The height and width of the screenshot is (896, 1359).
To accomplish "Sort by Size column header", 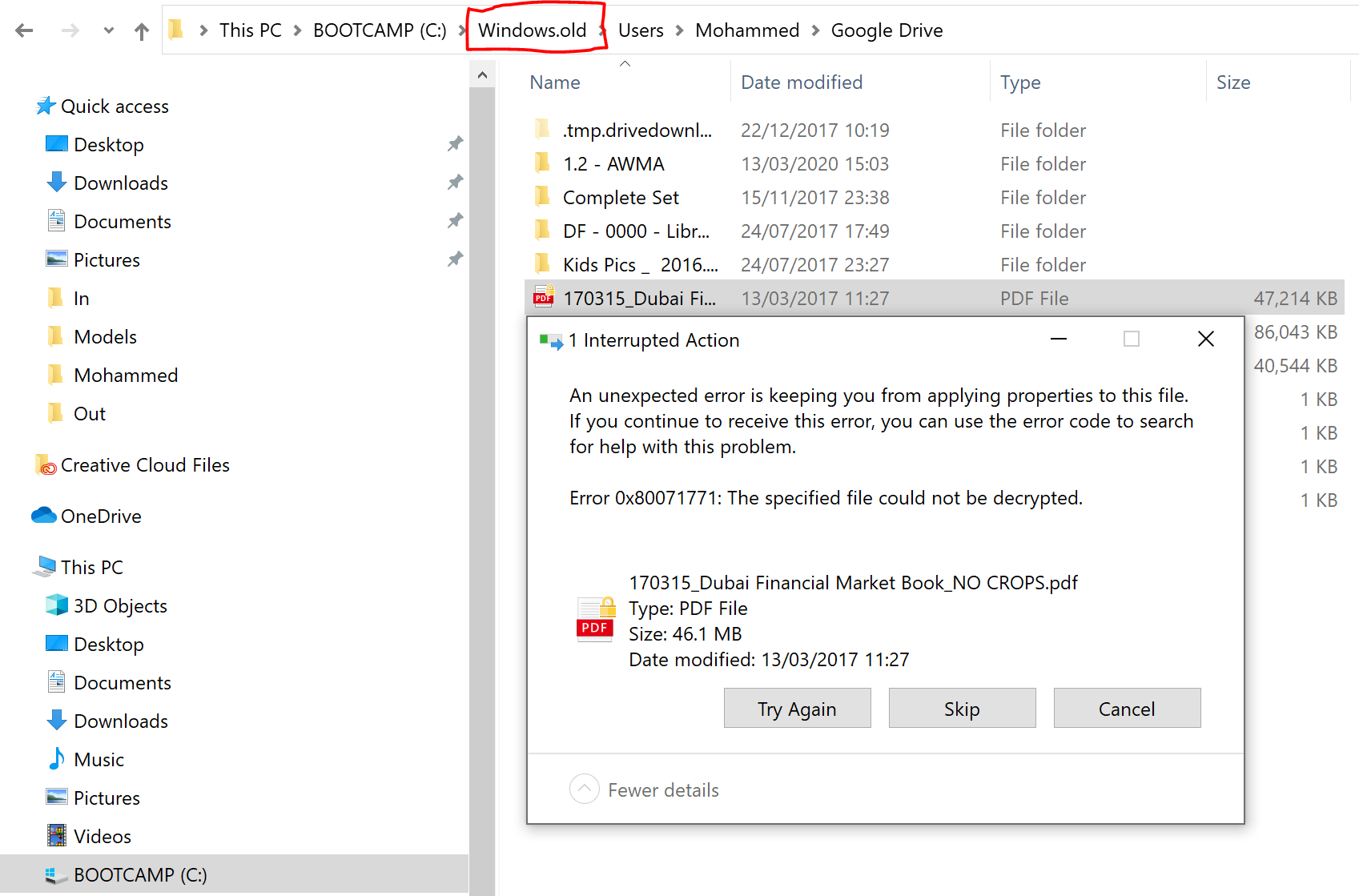I will (x=1233, y=82).
